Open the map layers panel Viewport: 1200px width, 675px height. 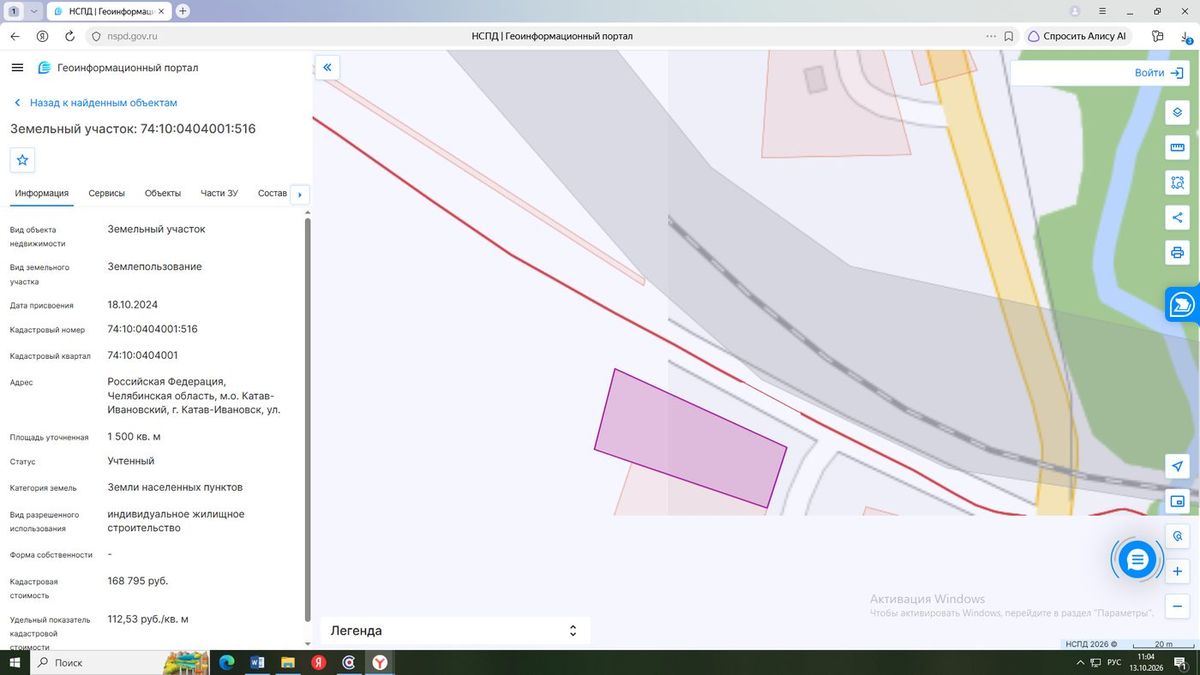tap(1177, 112)
